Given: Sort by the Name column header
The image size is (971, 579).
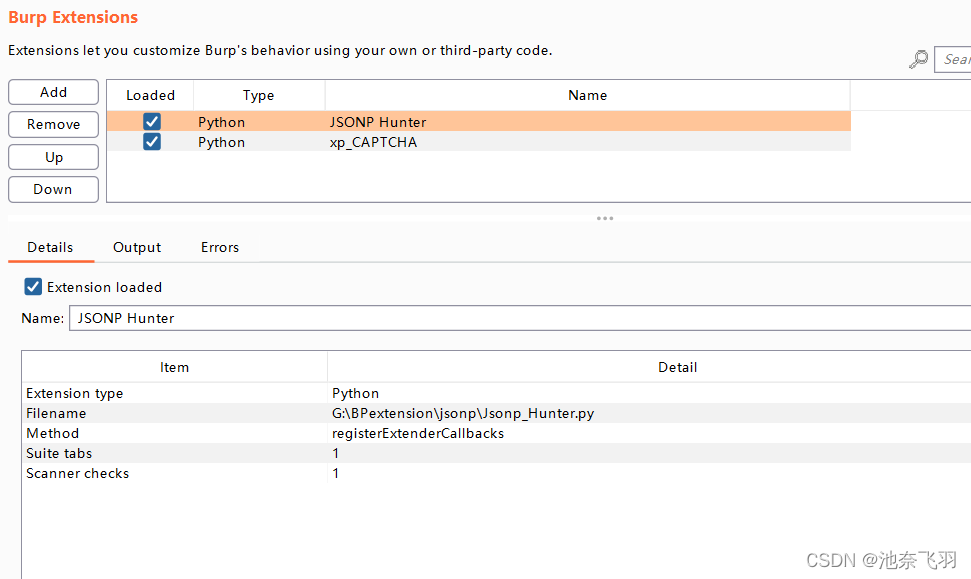Looking at the screenshot, I should pyautogui.click(x=588, y=95).
